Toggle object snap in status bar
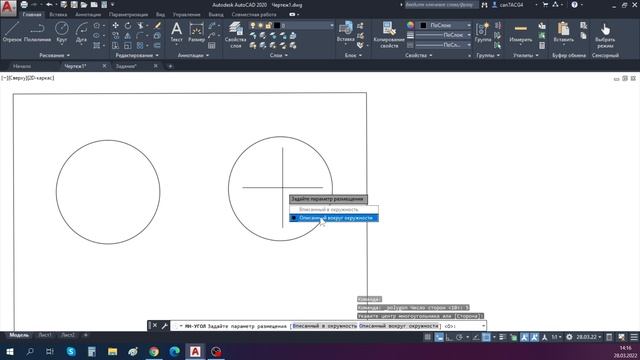This screenshot has width=640, height=360. click(486, 337)
